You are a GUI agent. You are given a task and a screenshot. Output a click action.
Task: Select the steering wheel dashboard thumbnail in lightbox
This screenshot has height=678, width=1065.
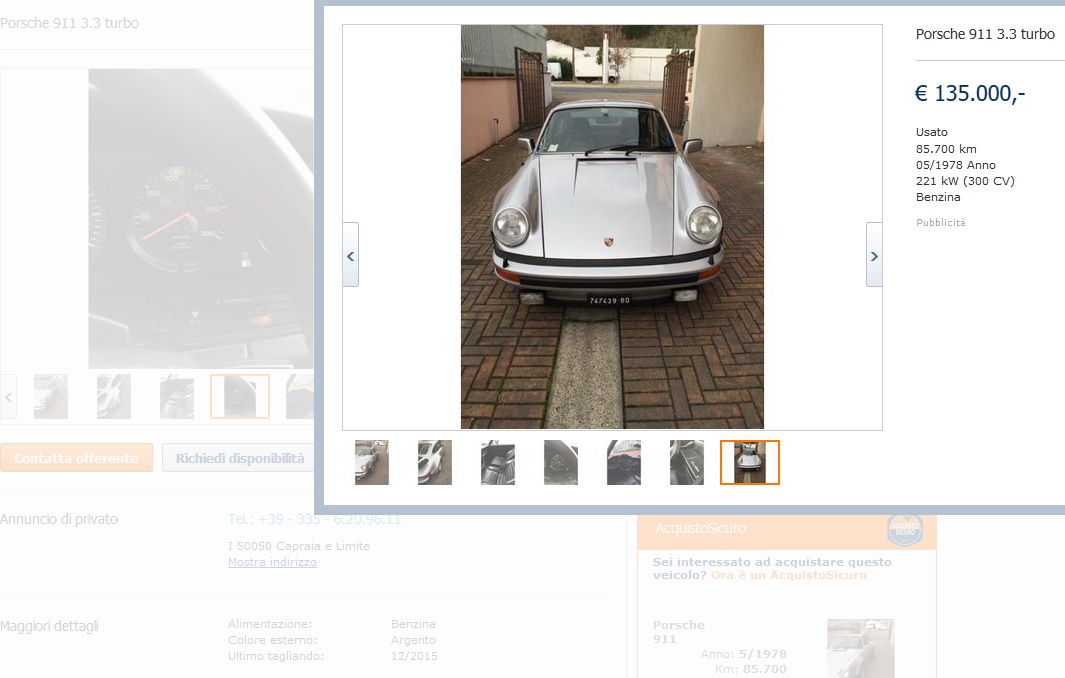pyautogui.click(x=624, y=463)
